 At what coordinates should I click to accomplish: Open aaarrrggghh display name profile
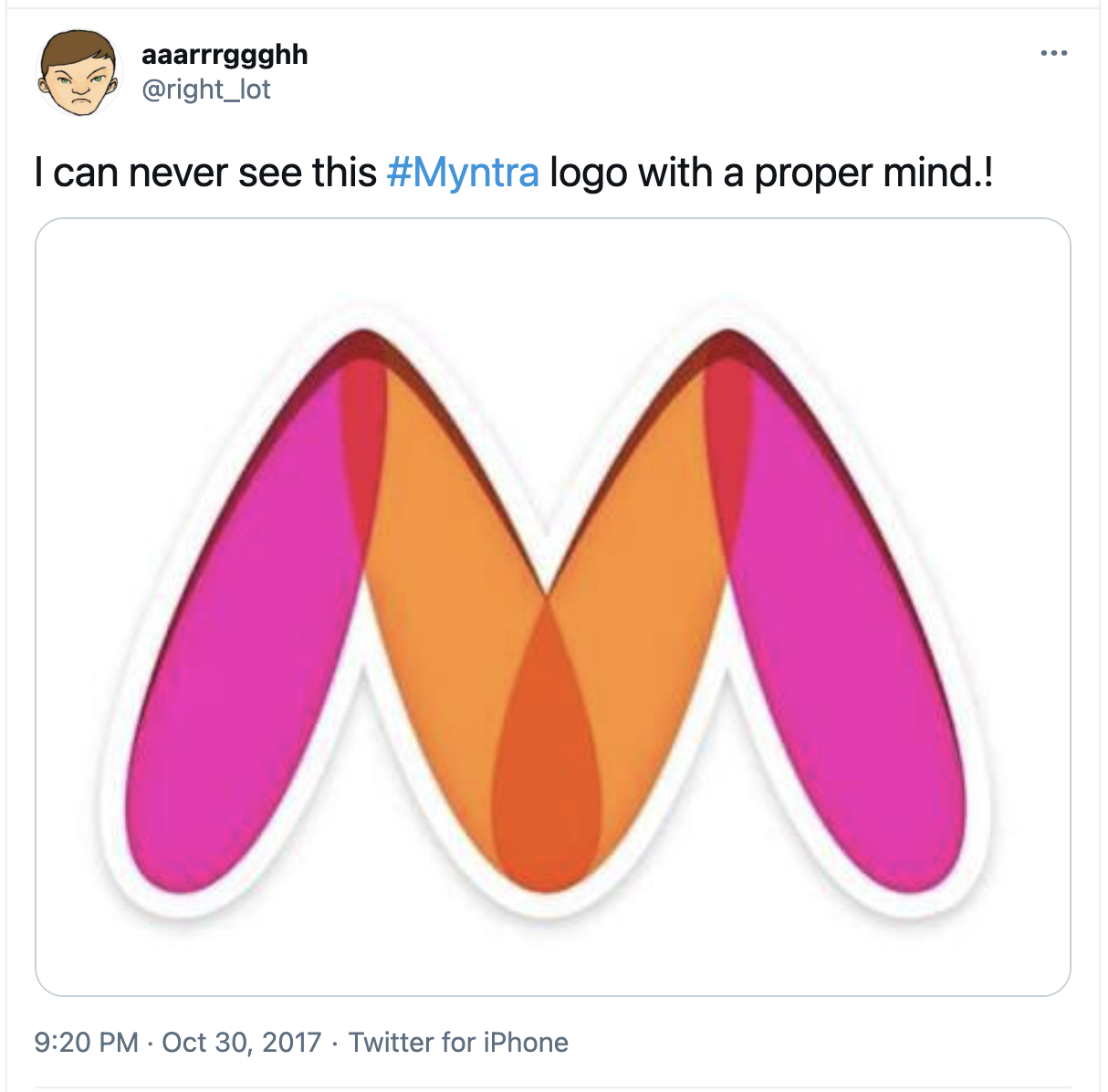[225, 55]
